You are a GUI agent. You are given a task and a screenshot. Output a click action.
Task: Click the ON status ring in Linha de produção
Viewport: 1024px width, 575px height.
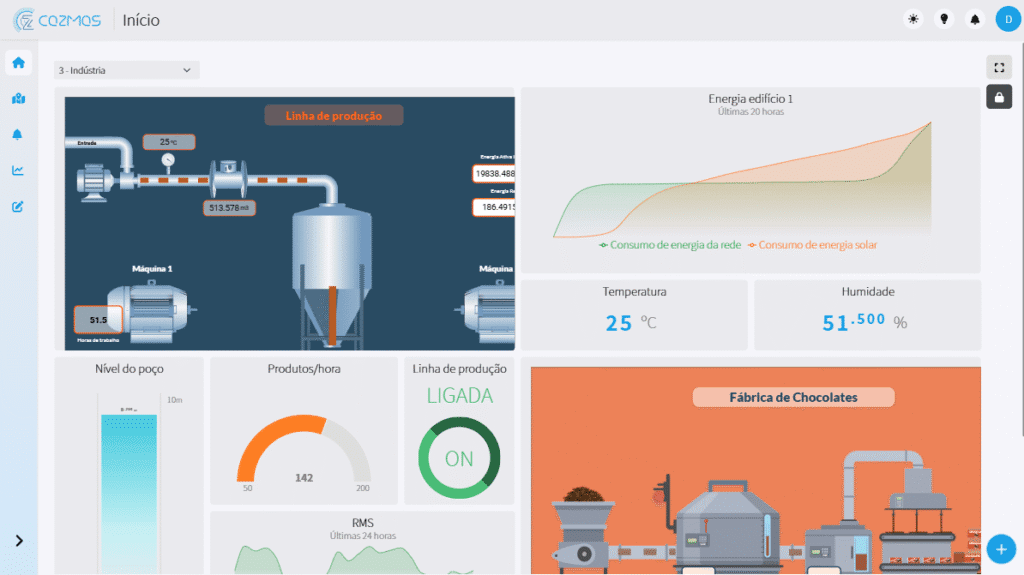pyautogui.click(x=459, y=459)
